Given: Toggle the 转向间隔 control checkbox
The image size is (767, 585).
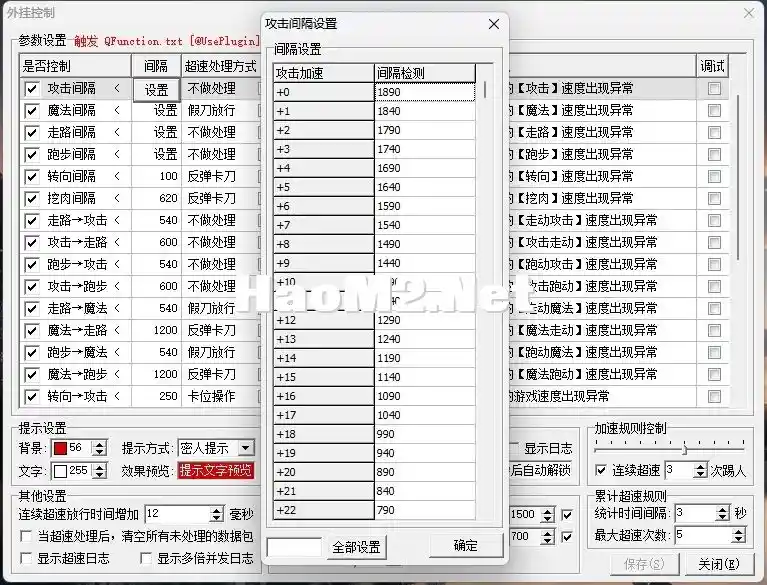Looking at the screenshot, I should 32,177.
